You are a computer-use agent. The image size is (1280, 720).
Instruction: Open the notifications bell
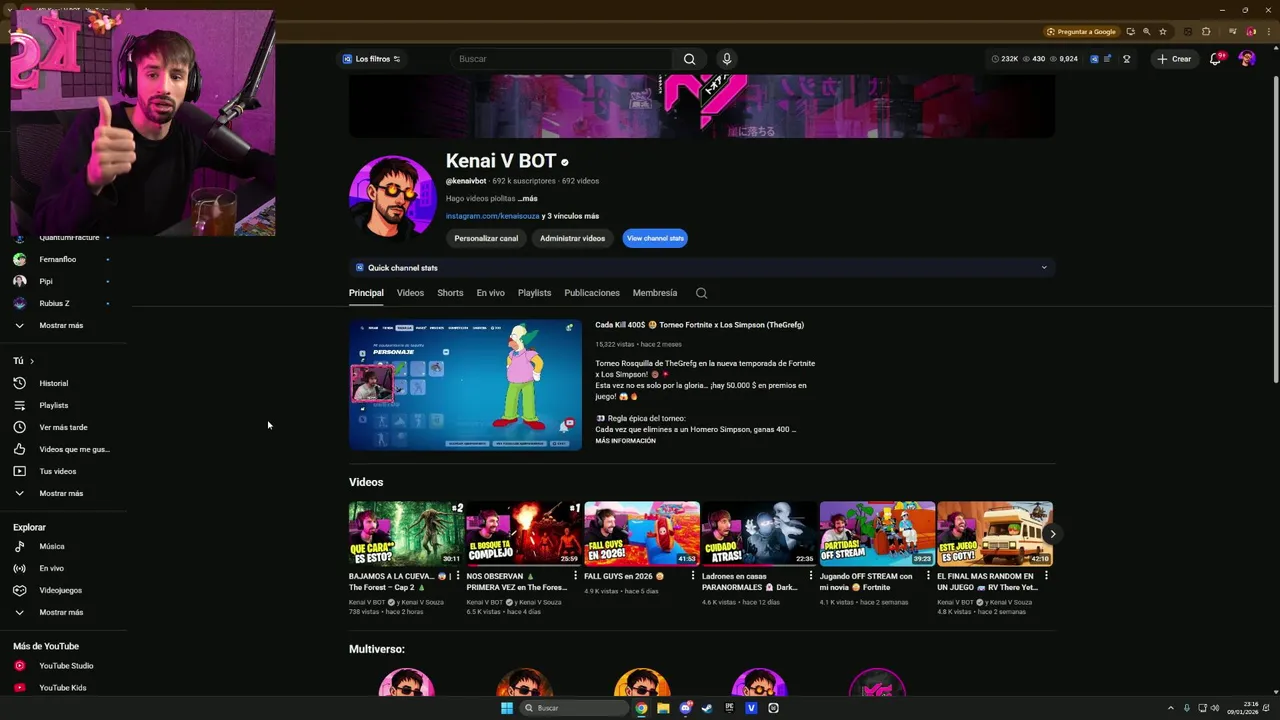(1215, 59)
